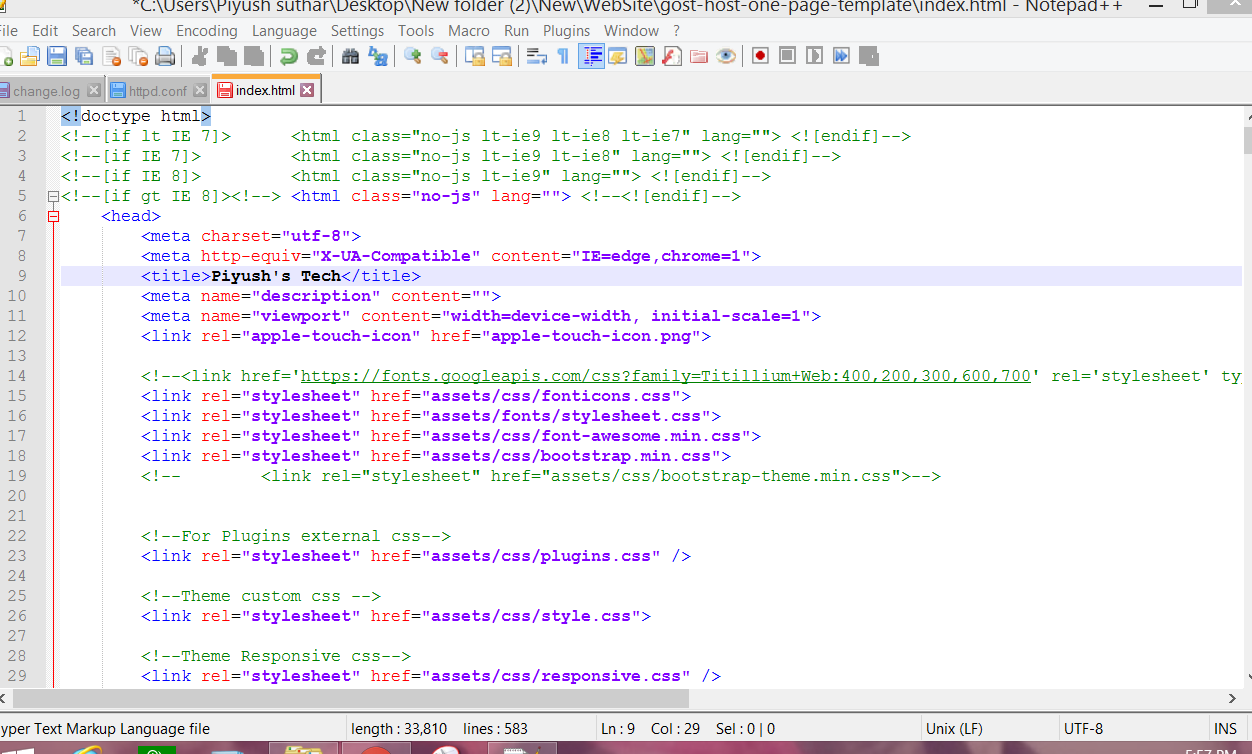Image resolution: width=1252 pixels, height=754 pixels.
Task: Toggle the highlighted indent guide icon
Action: 591,56
